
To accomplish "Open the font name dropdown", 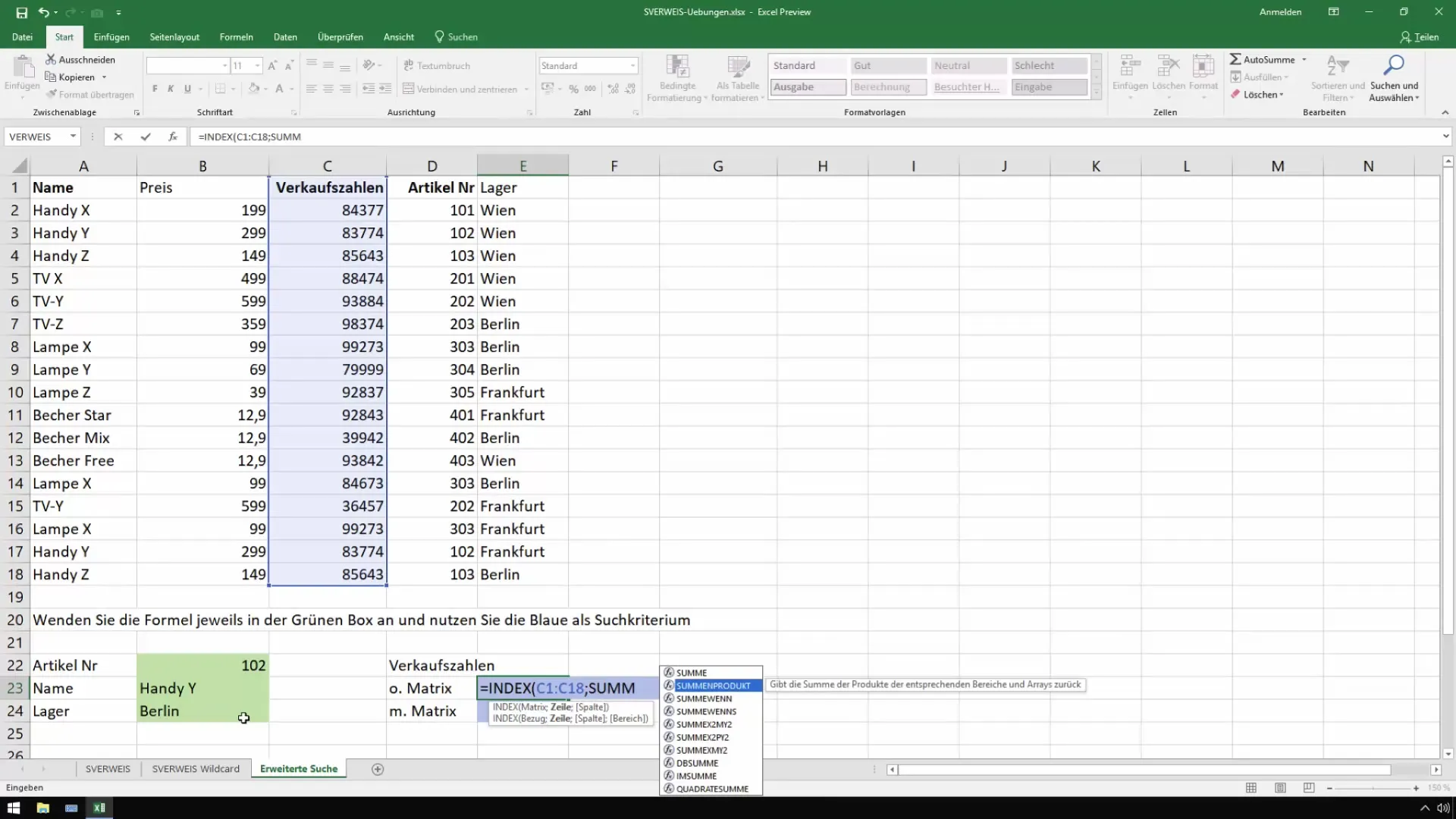I will click(x=224, y=66).
